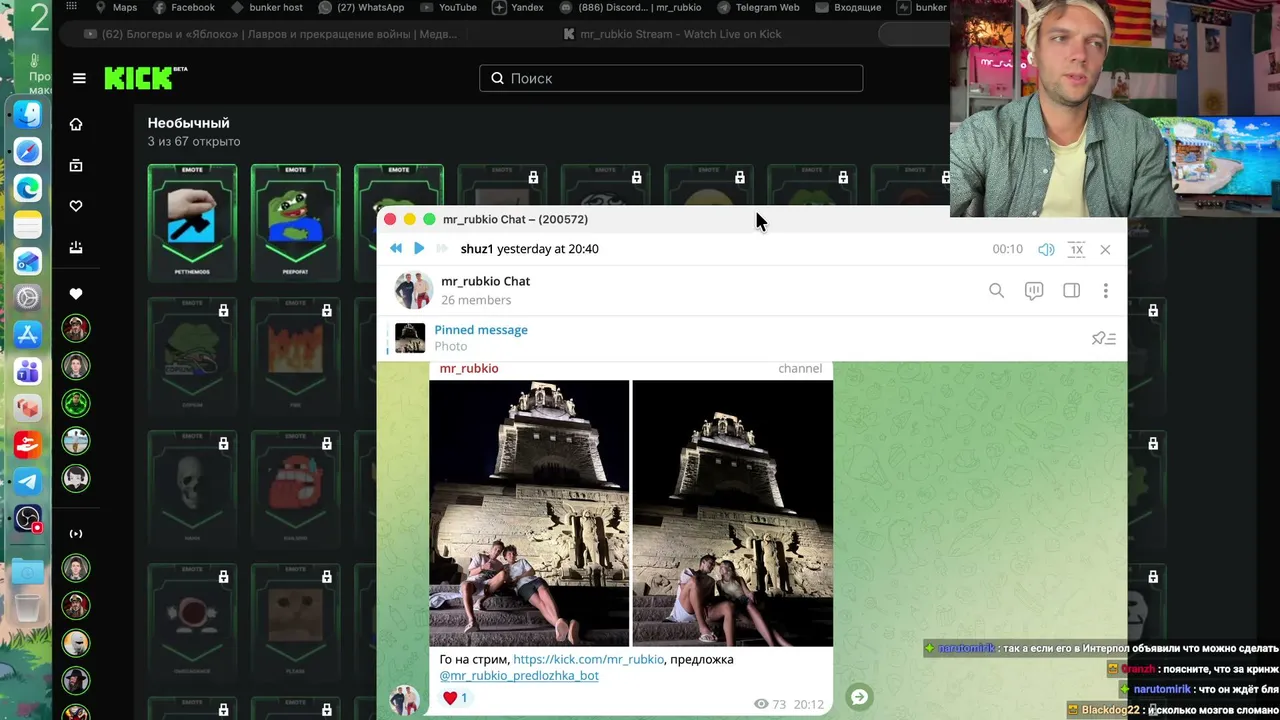Open the Входящие mail bookmark
Screen dimensions: 1280x720
pyautogui.click(x=848, y=7)
